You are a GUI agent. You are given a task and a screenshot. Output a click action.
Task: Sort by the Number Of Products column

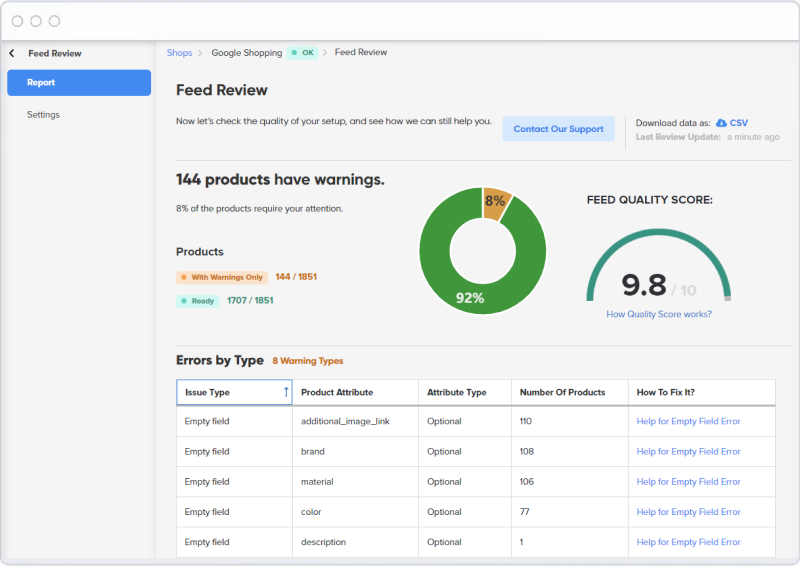562,392
